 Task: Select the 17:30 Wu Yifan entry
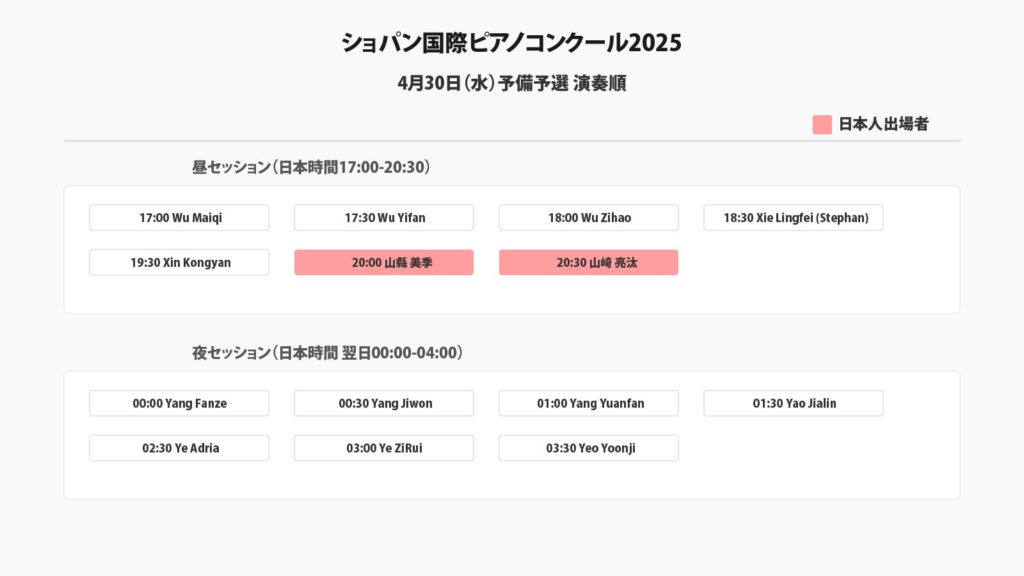[x=384, y=218]
